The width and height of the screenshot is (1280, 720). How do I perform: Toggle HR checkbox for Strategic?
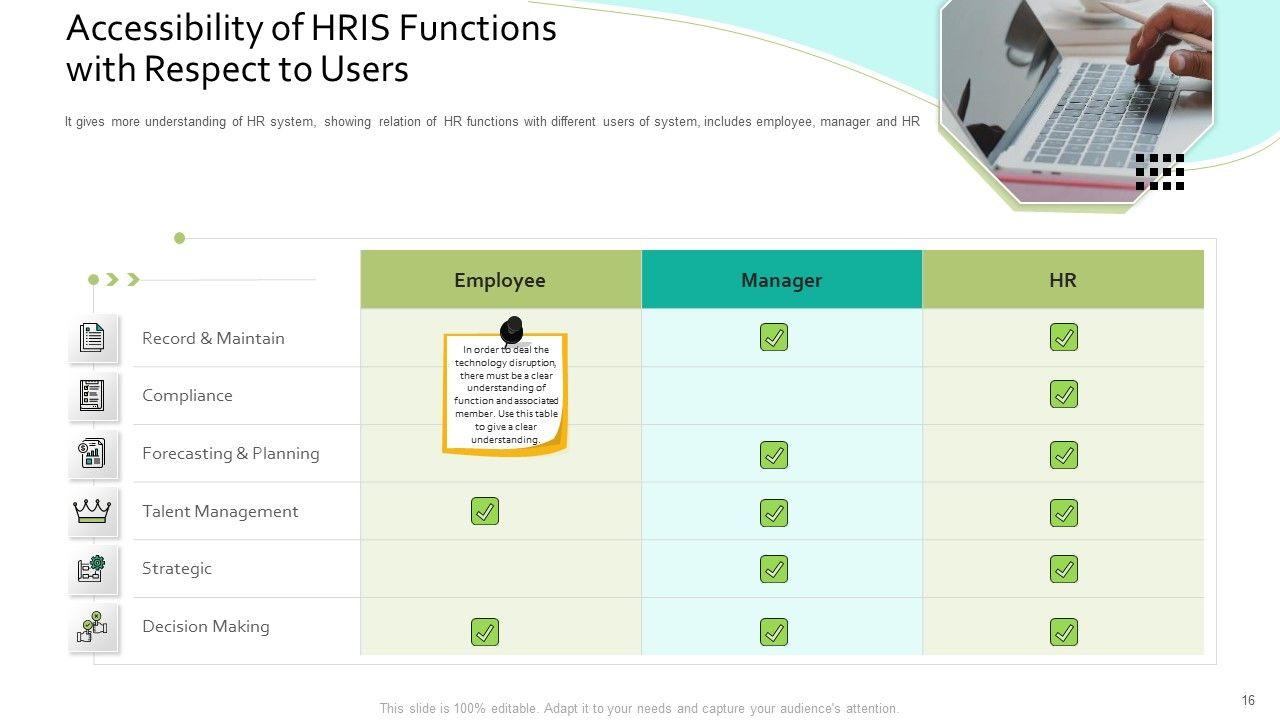click(x=1064, y=569)
